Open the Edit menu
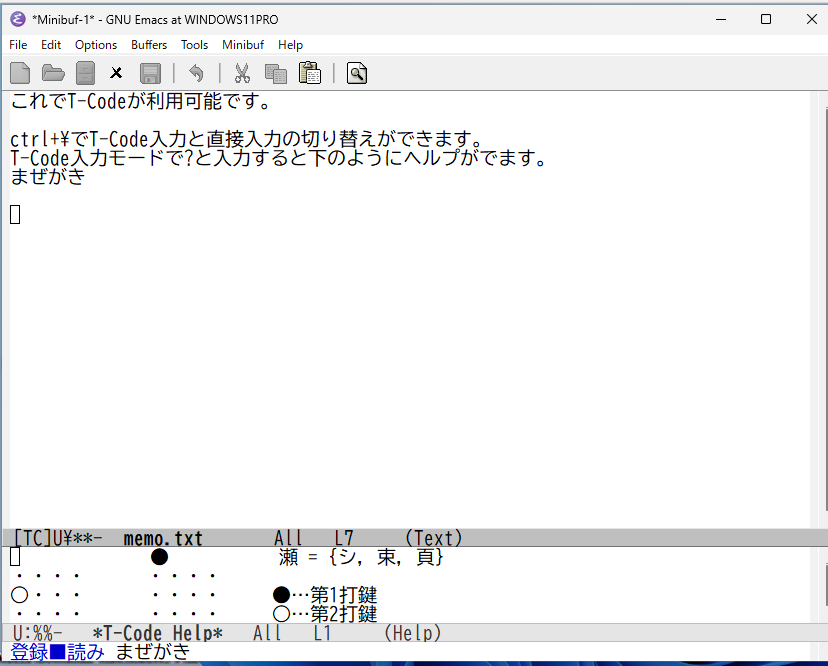The width and height of the screenshot is (828, 666). tap(51, 45)
